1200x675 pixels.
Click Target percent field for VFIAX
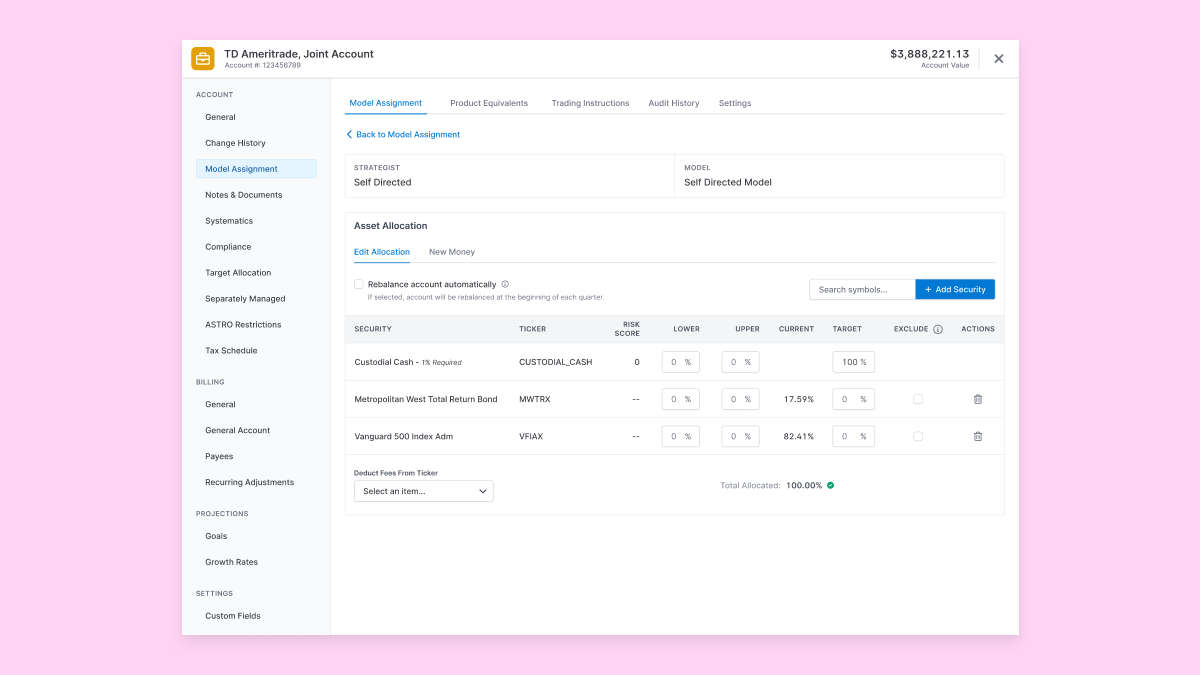tap(853, 436)
